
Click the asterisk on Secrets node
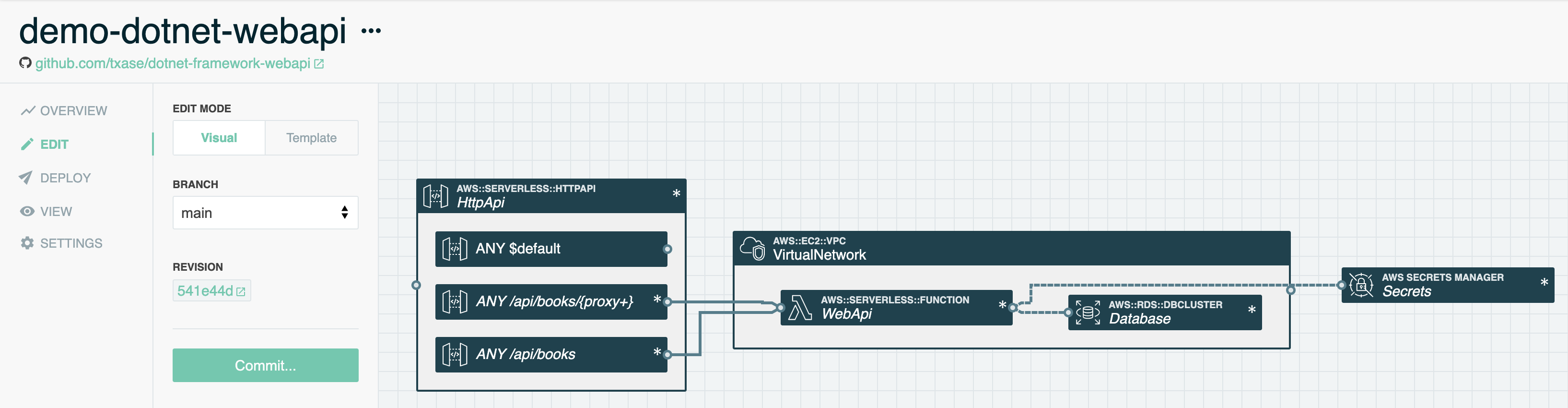click(1544, 283)
